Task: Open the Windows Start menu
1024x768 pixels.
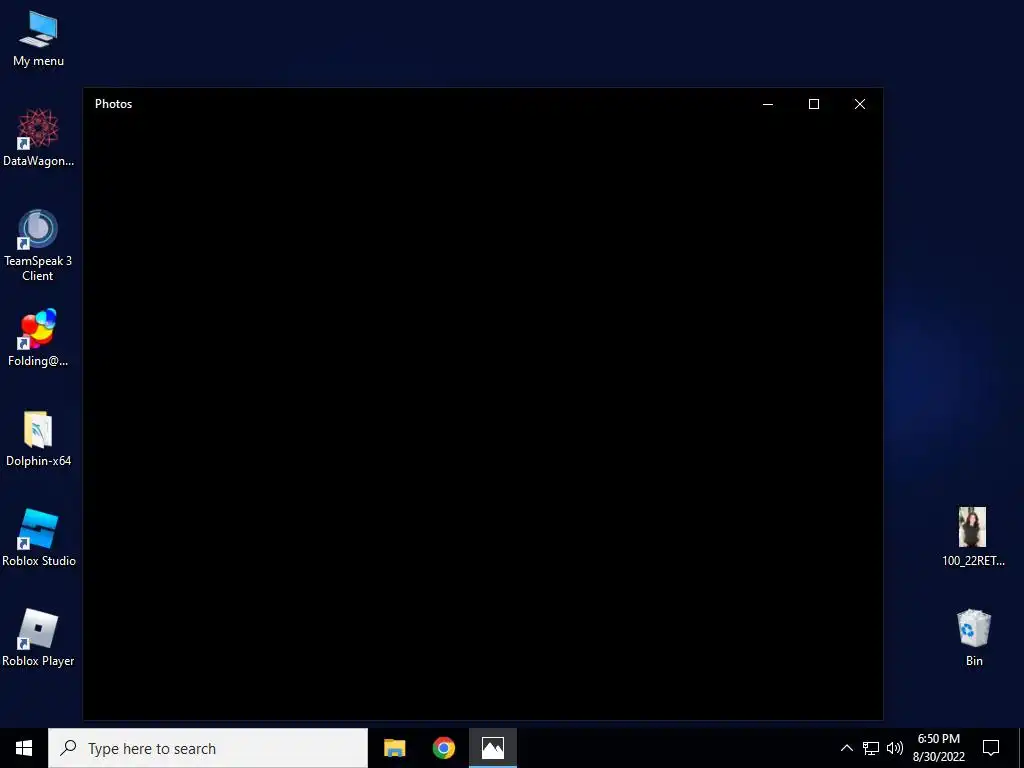Action: point(24,748)
